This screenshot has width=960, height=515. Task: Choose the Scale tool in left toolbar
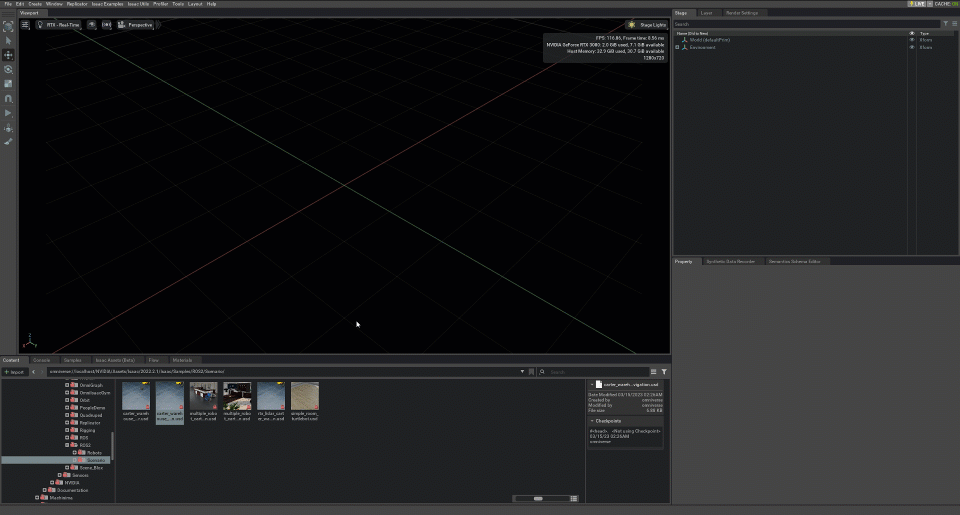coord(8,84)
